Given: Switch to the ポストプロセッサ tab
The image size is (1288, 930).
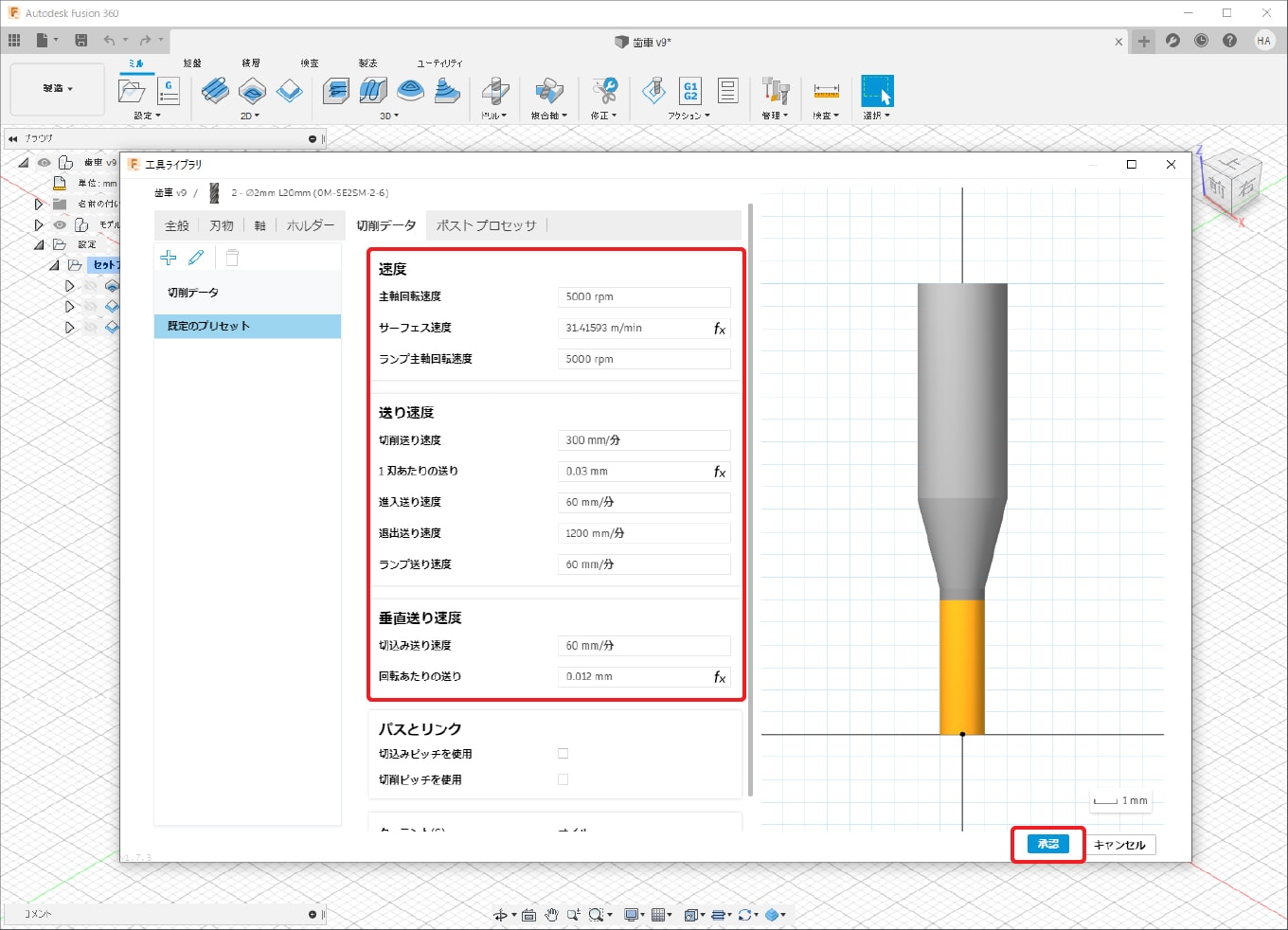Looking at the screenshot, I should coord(486,225).
